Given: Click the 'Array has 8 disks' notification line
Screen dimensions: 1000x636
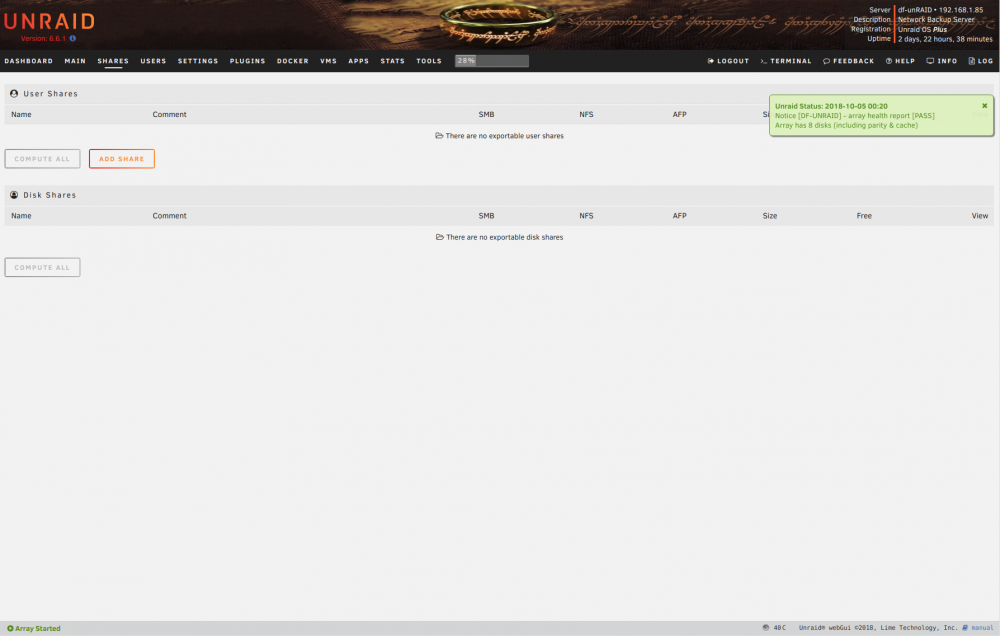Looking at the screenshot, I should [x=846, y=126].
